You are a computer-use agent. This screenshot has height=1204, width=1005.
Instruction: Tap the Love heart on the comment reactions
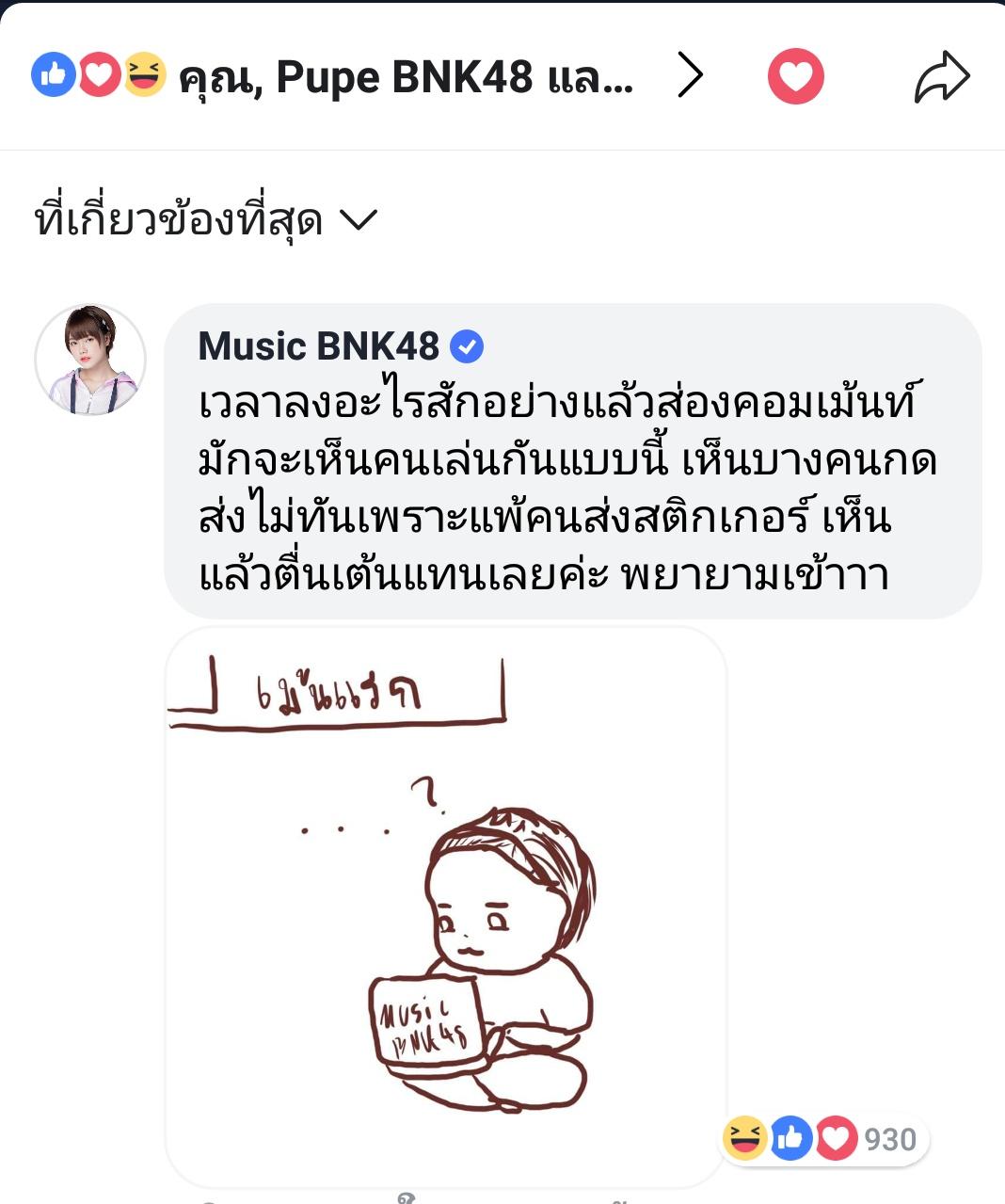click(x=836, y=1138)
